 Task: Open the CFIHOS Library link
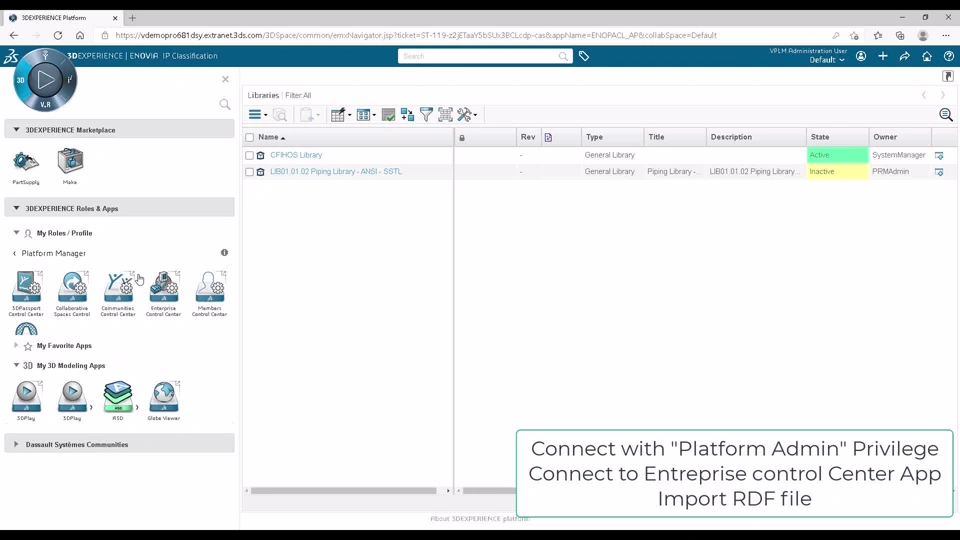click(x=296, y=155)
